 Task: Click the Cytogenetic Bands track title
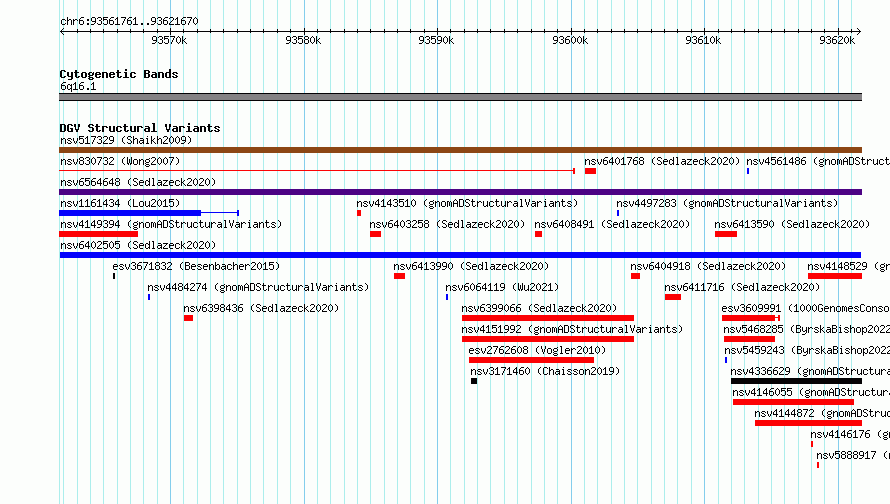[x=119, y=74]
